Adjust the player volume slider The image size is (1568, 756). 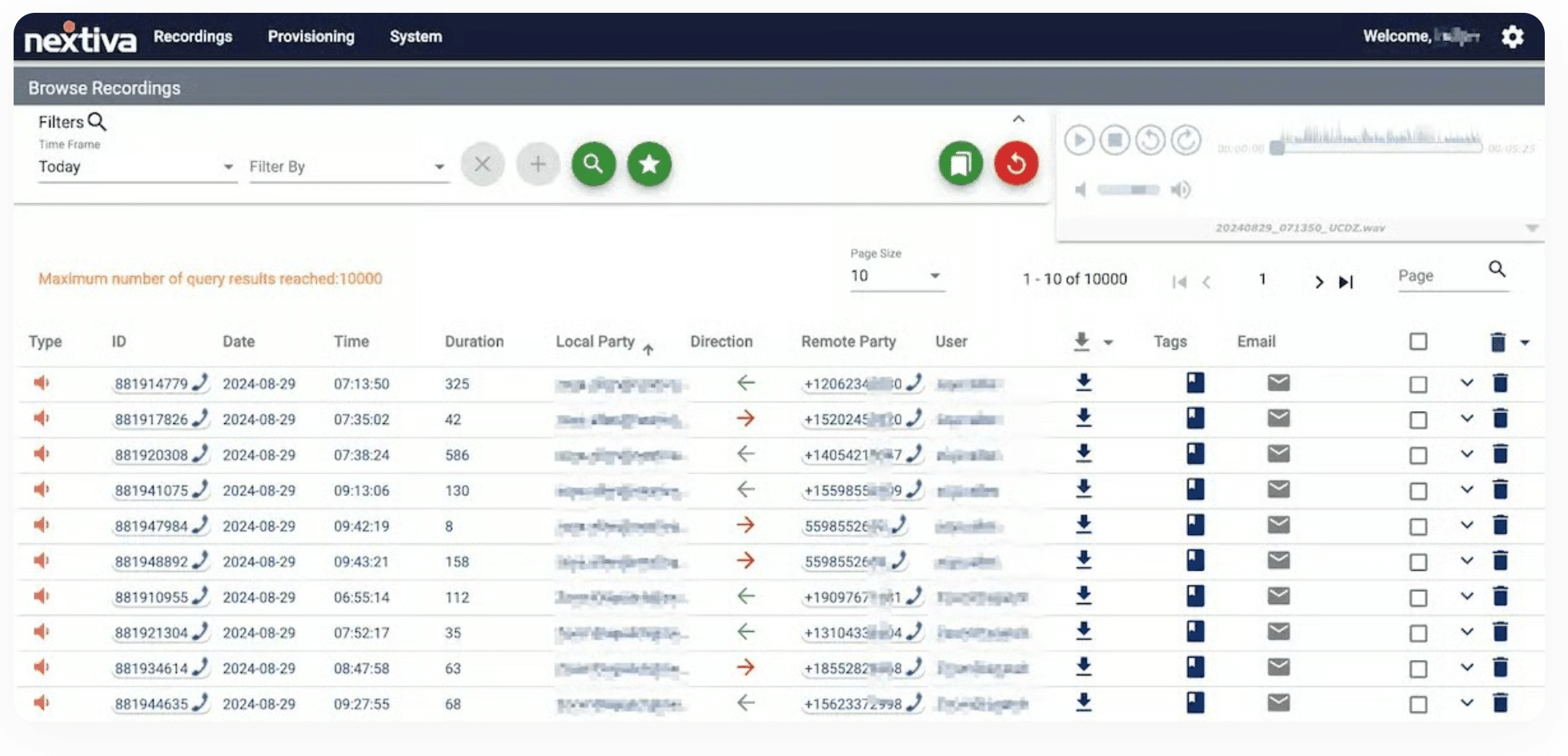1129,190
